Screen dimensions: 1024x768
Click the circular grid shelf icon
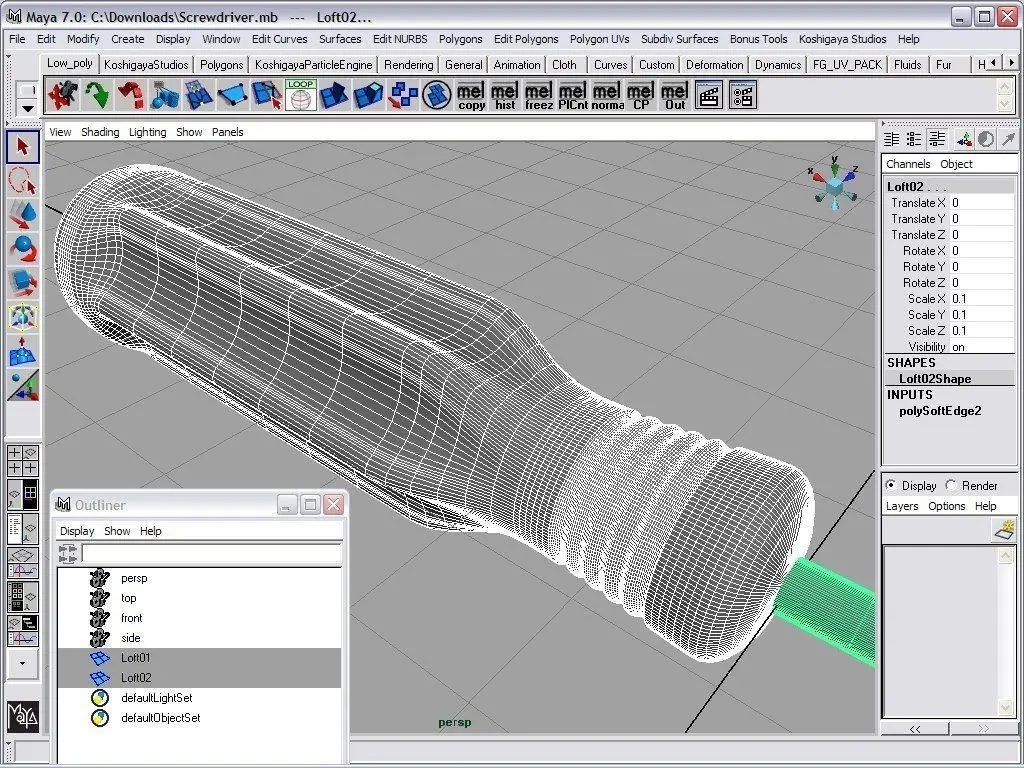tap(437, 95)
